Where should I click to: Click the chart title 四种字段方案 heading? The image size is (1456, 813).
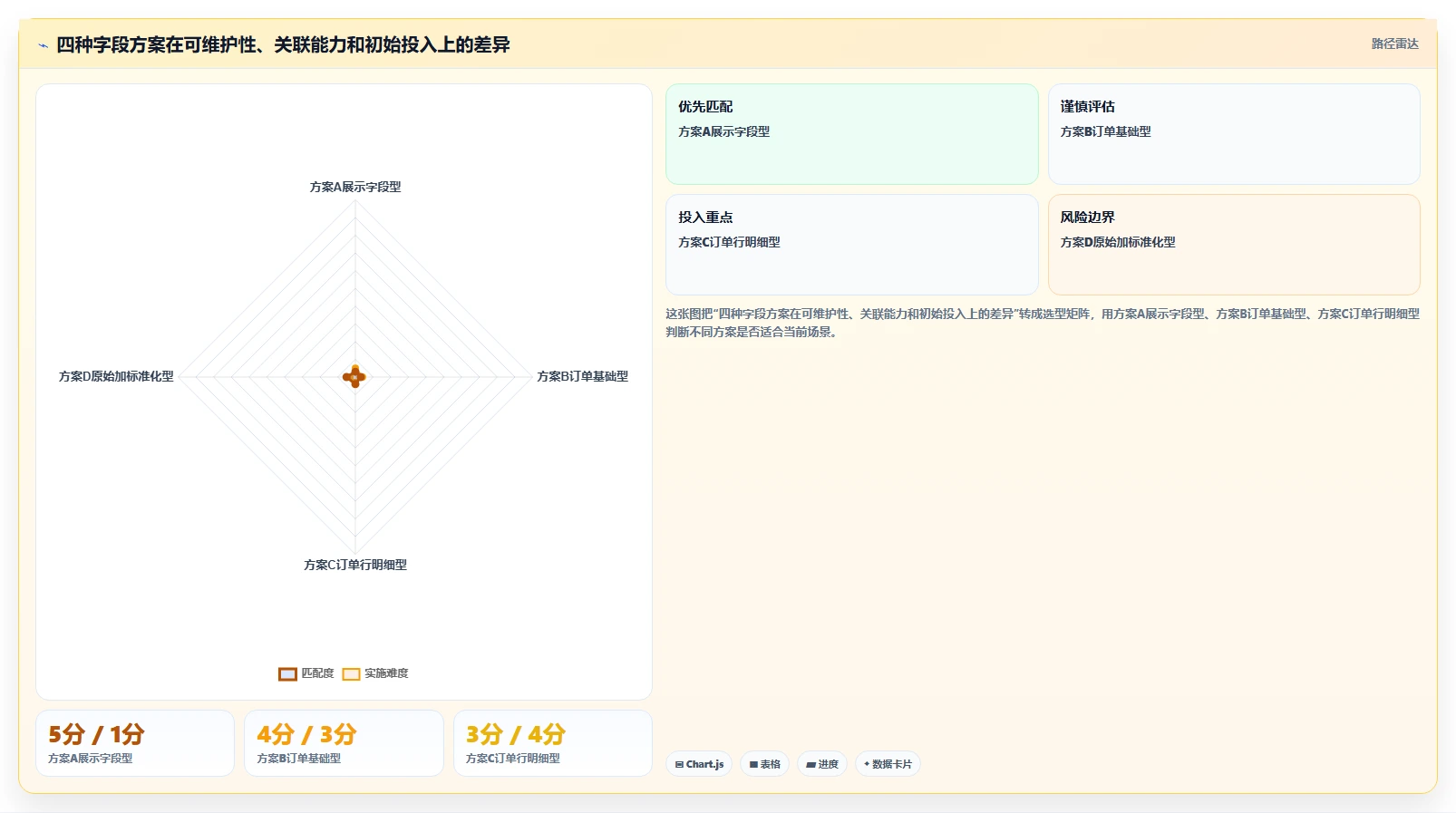(x=283, y=44)
